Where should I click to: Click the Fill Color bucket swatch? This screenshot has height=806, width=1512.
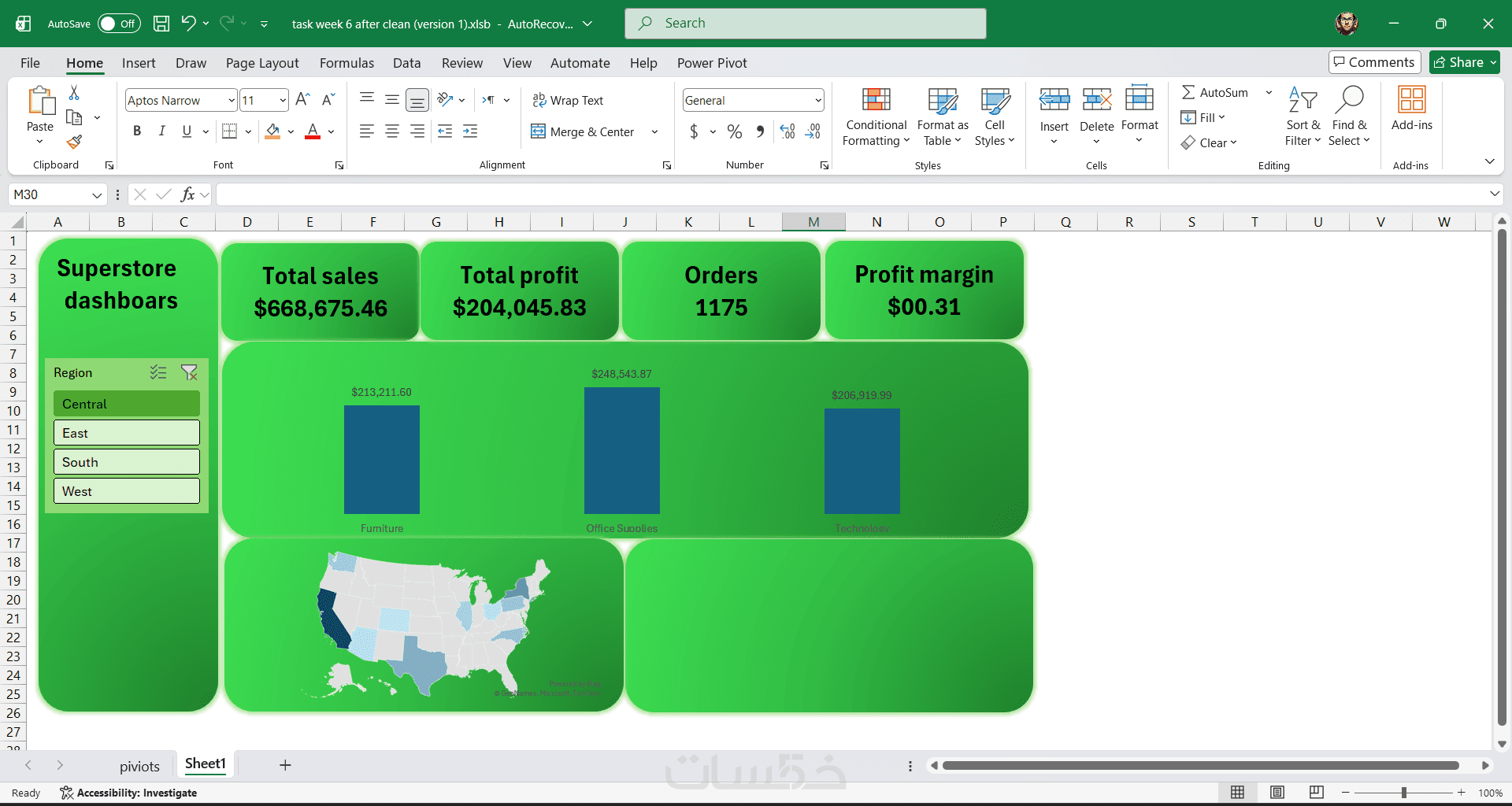[x=272, y=131]
